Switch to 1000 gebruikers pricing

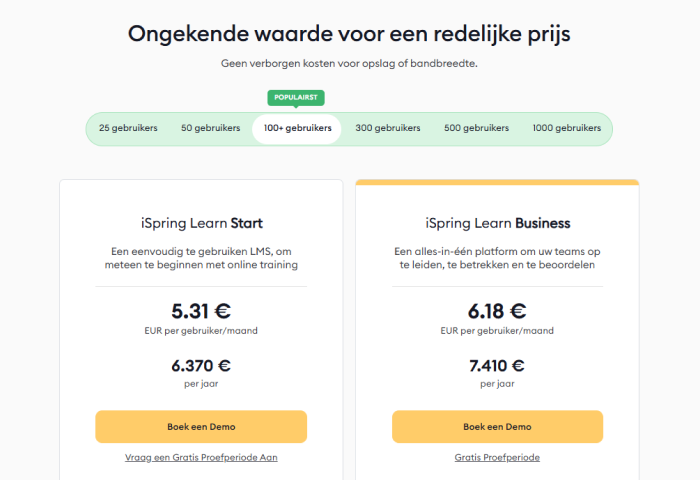566,128
